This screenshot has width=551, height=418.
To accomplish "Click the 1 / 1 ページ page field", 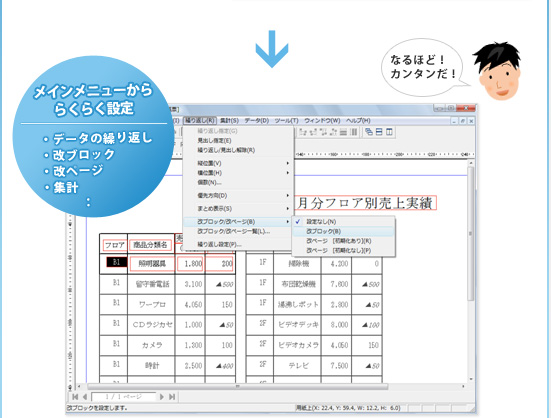I will (x=123, y=397).
